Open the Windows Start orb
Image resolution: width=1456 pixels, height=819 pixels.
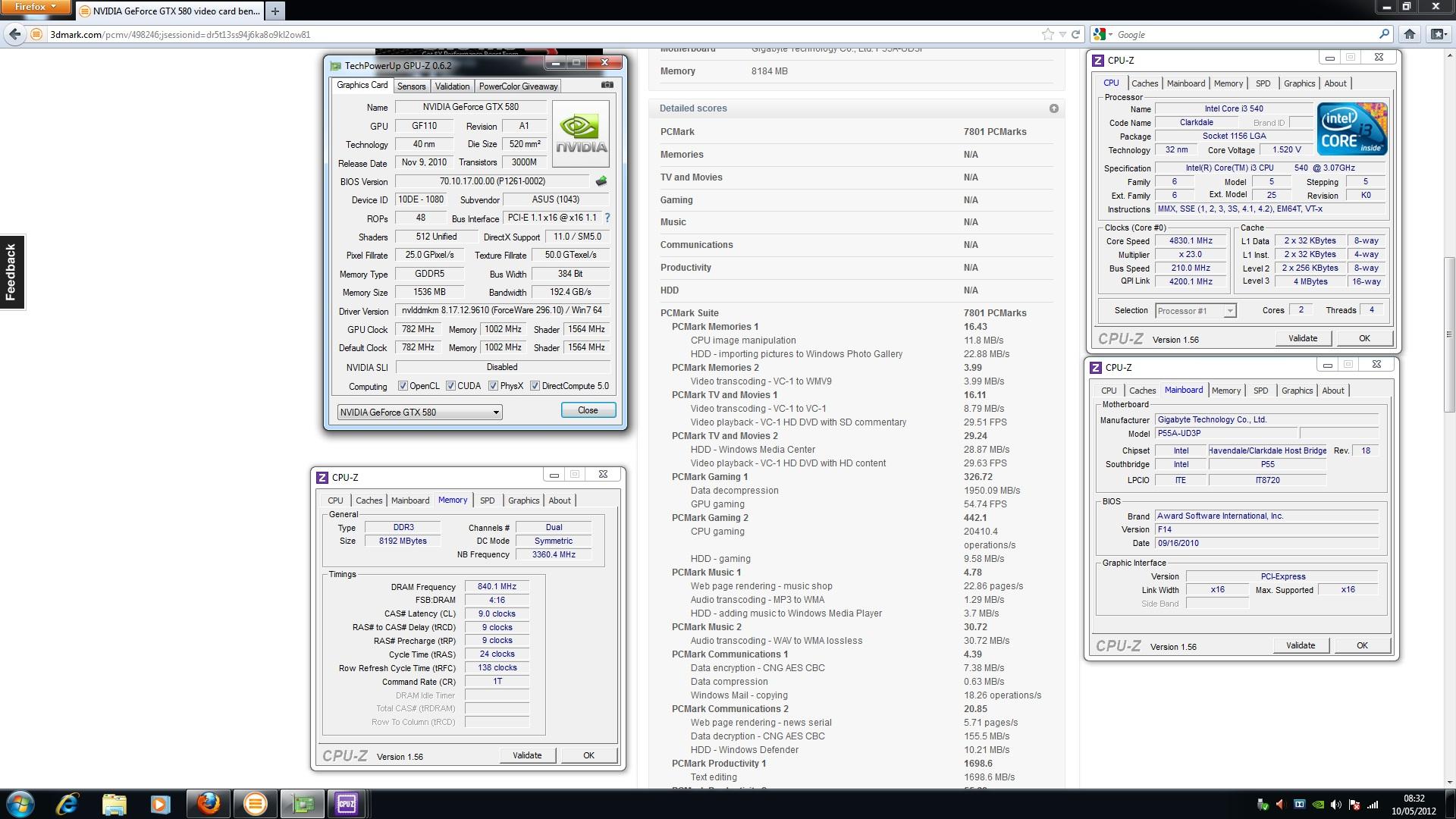tap(20, 804)
